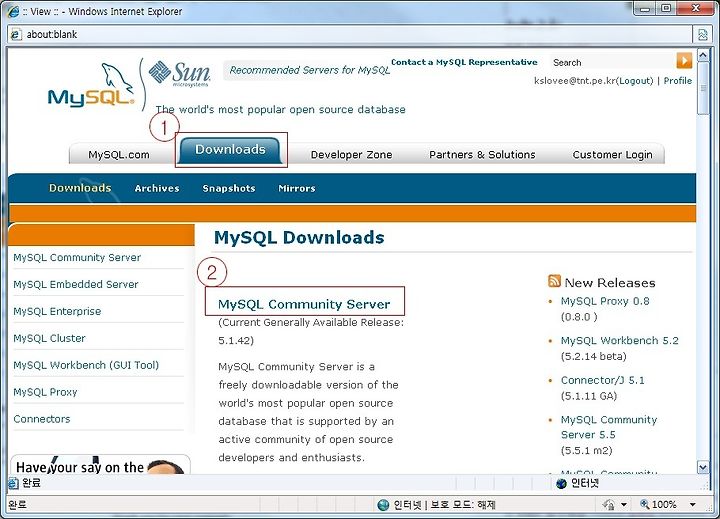Viewport: 720px width, 519px height.
Task: Click the zoom magnifier icon in status bar
Action: coord(645,504)
